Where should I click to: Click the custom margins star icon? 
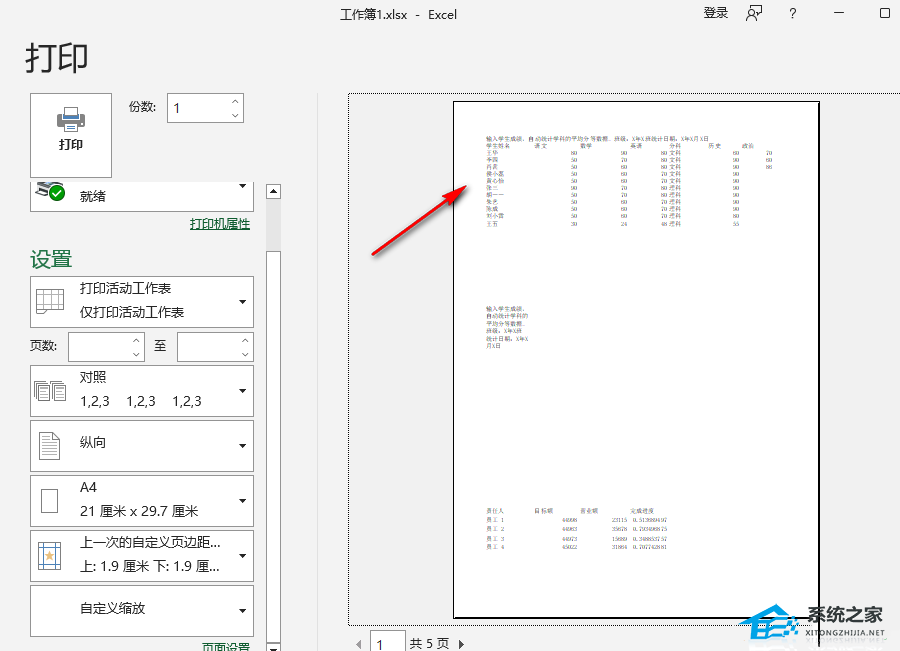pos(49,556)
